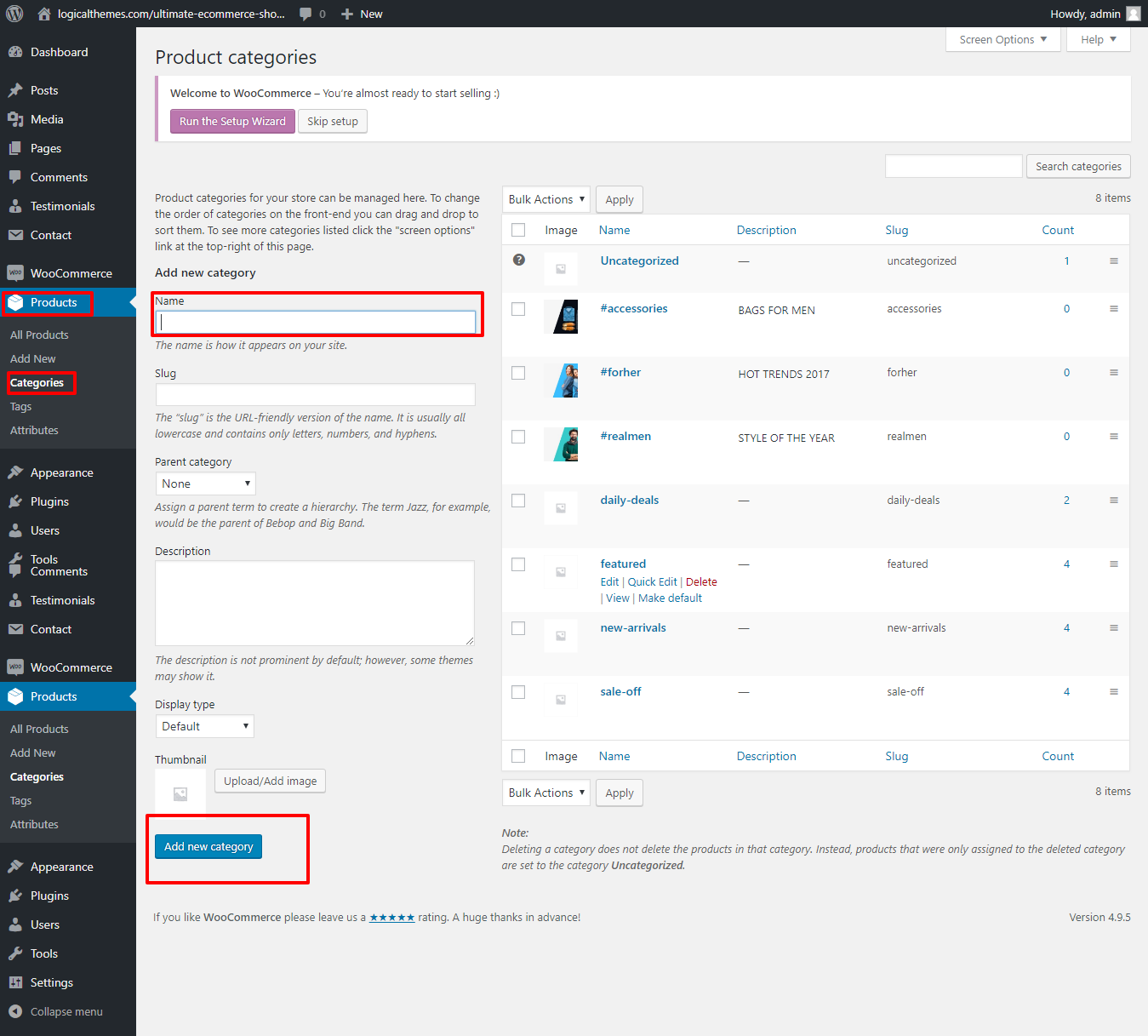
Task: Open the Bulk Actions dropdown below the table
Action: (546, 793)
